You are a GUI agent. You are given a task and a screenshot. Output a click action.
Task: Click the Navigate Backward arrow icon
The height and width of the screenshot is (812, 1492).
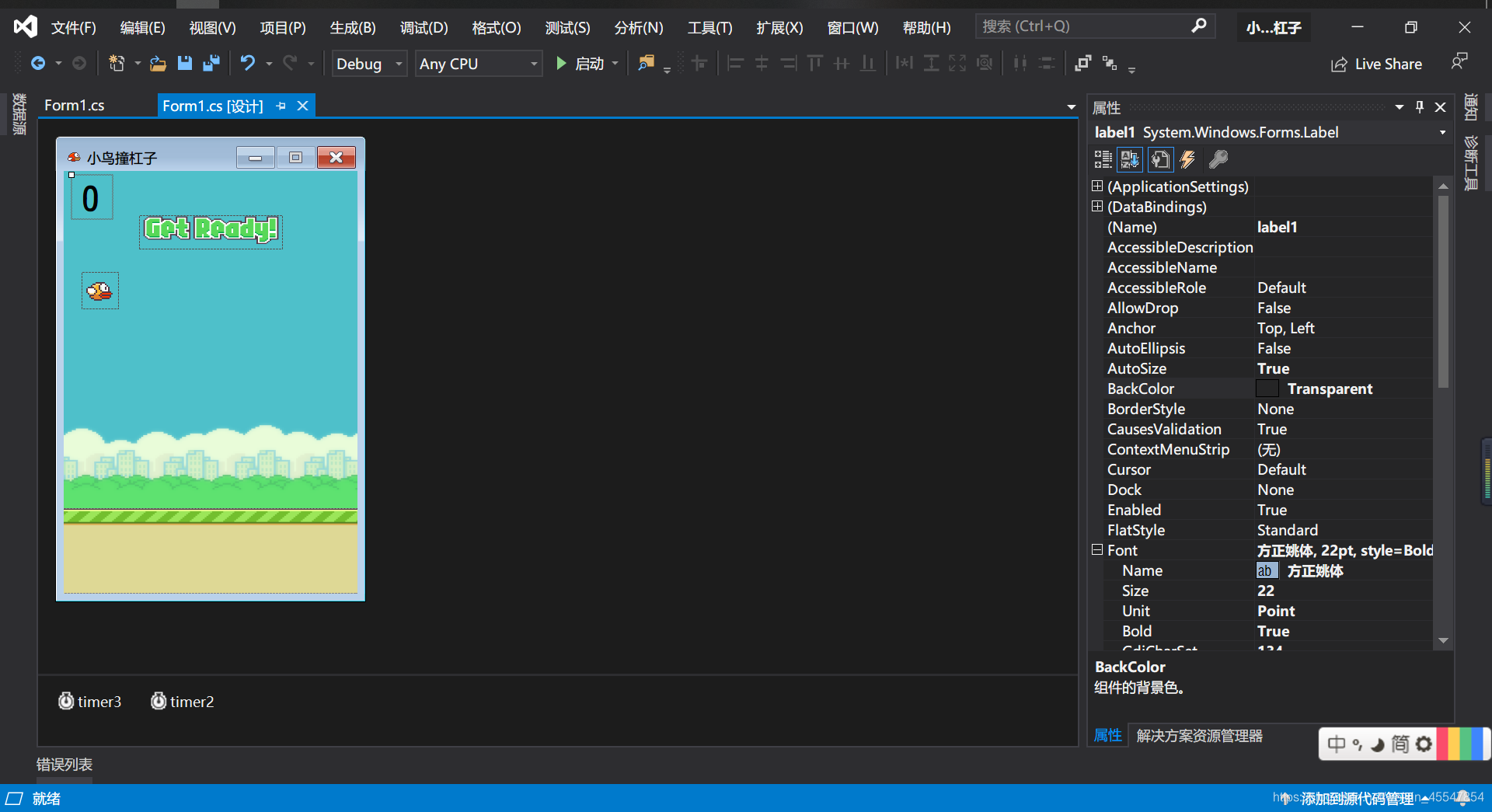tap(37, 63)
